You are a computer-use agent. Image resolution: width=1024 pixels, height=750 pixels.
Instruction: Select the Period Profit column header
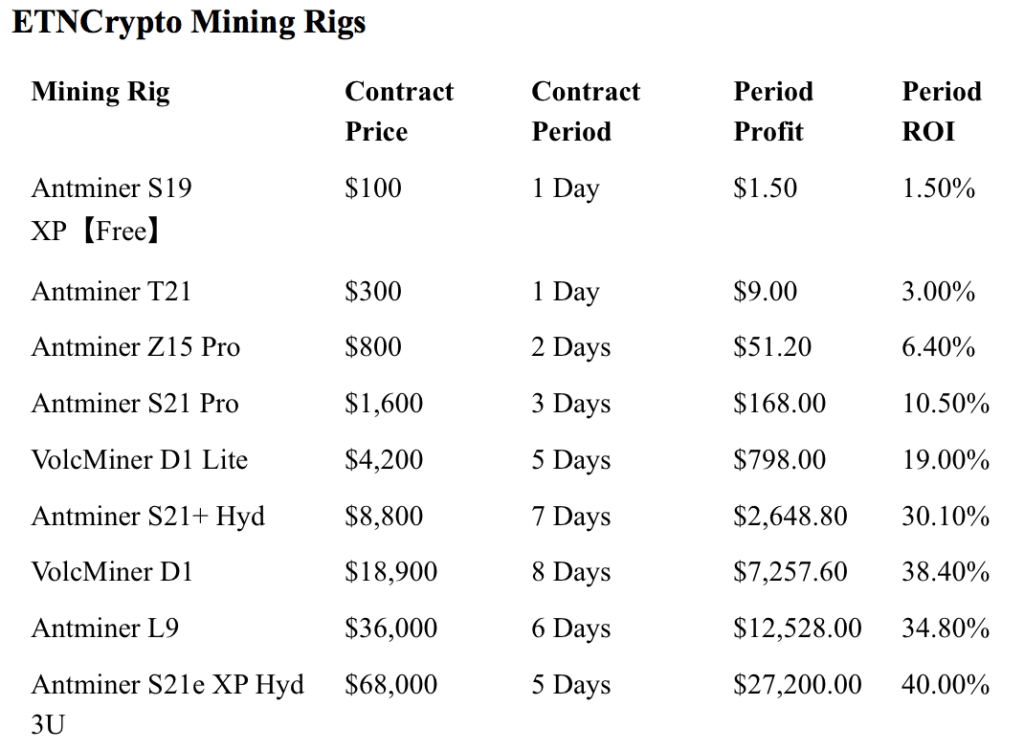[773, 111]
